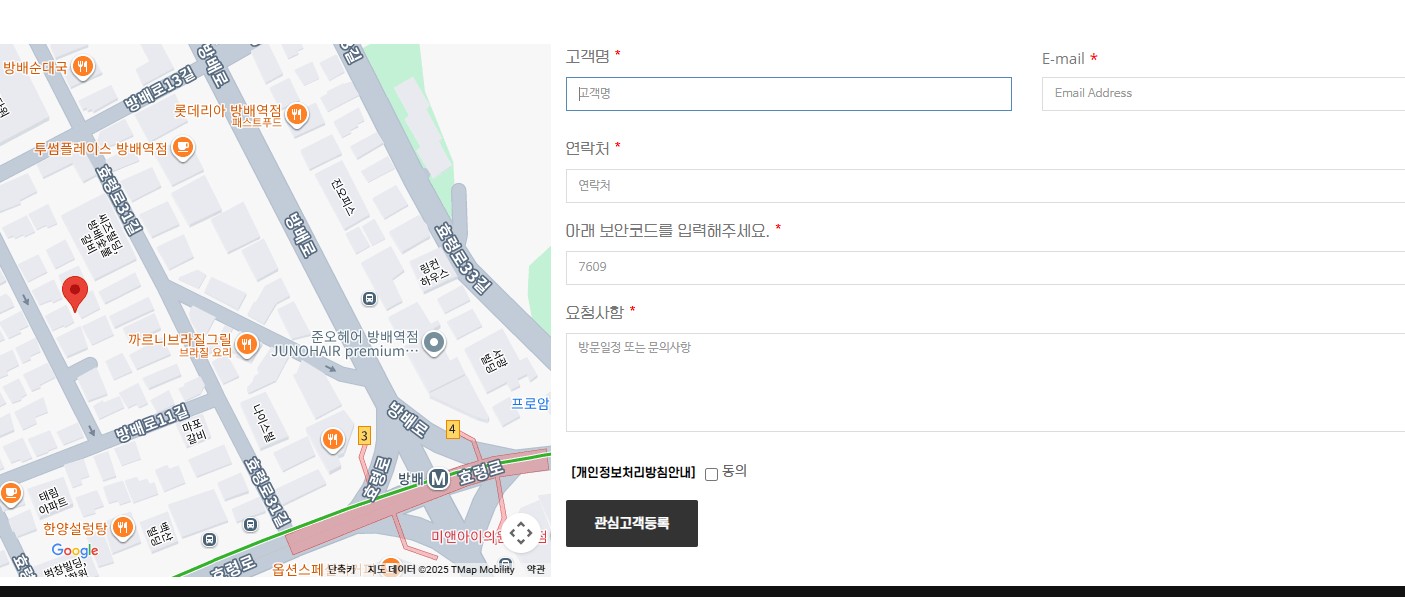
Task: Check the 동의 consent checkbox
Action: tap(711, 474)
